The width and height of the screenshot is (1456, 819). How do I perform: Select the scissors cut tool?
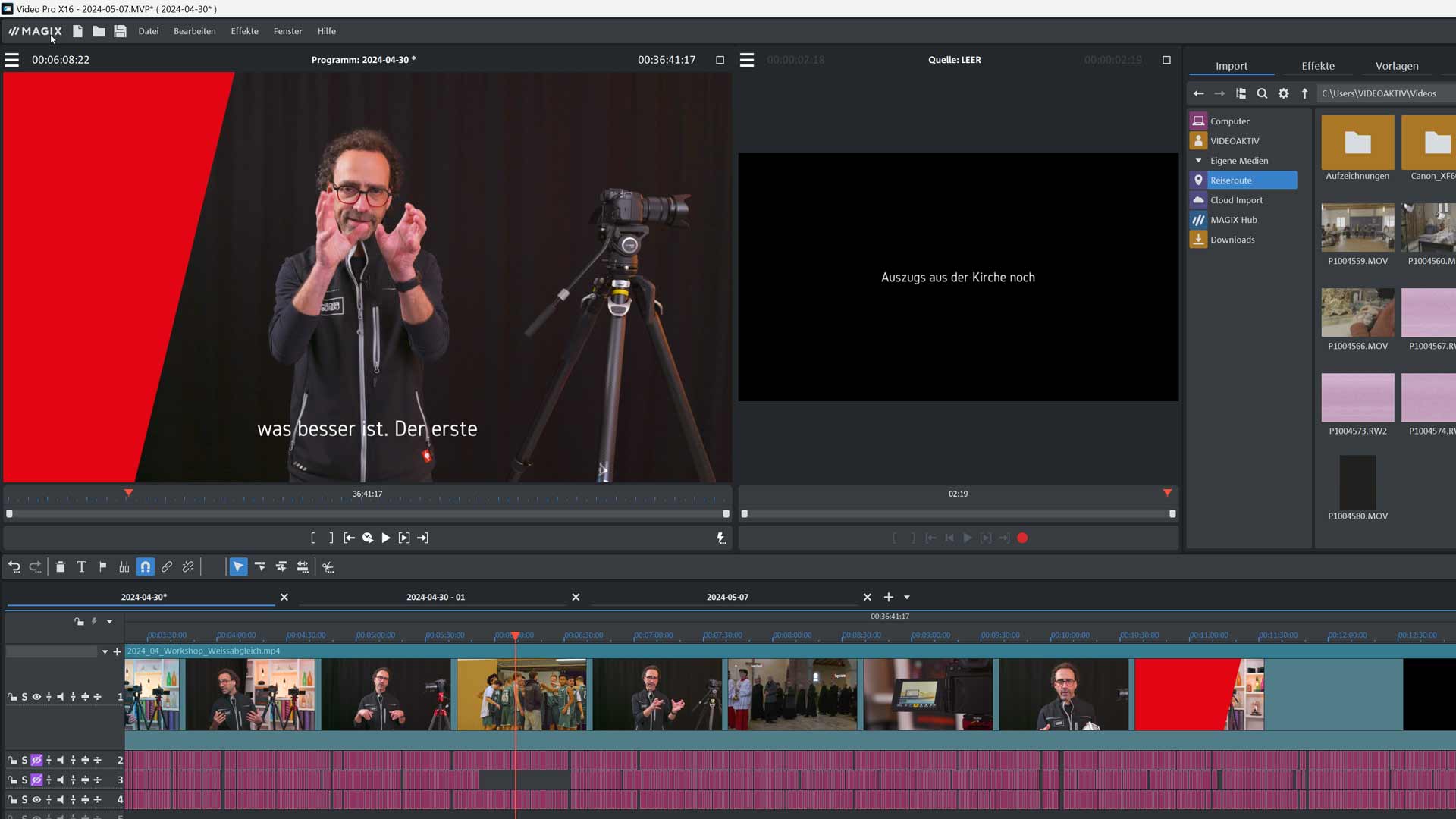point(328,567)
